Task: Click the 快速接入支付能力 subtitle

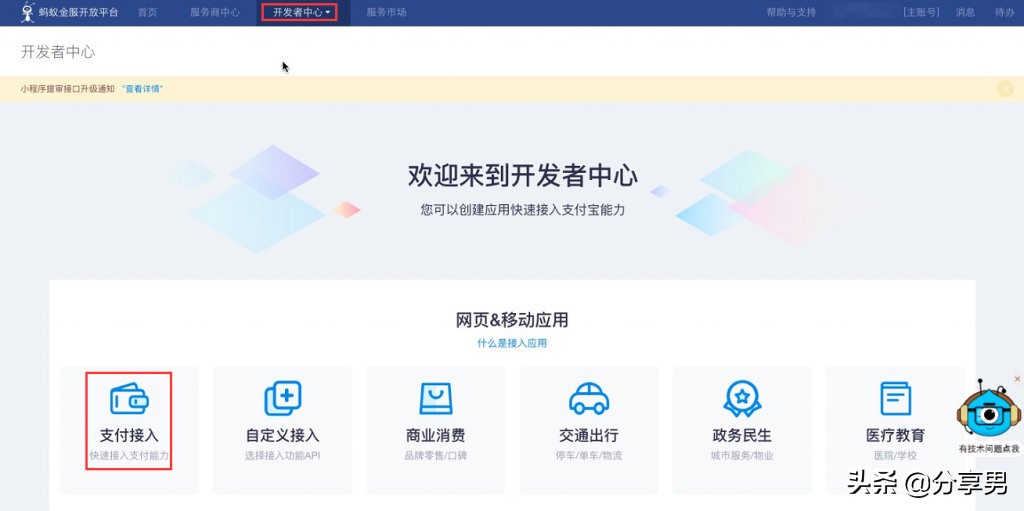Action: tap(129, 455)
